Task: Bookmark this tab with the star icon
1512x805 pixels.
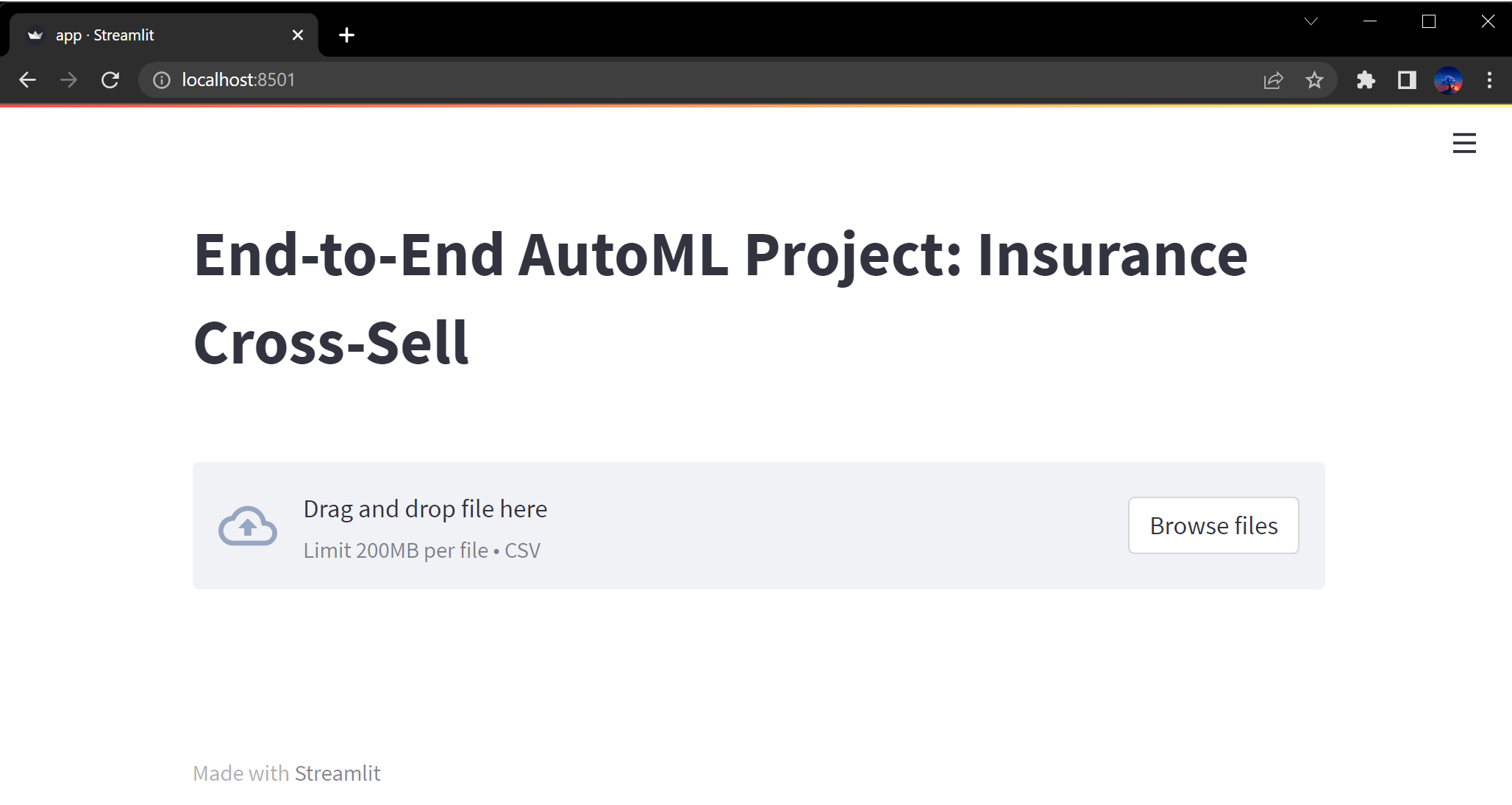Action: click(x=1314, y=80)
